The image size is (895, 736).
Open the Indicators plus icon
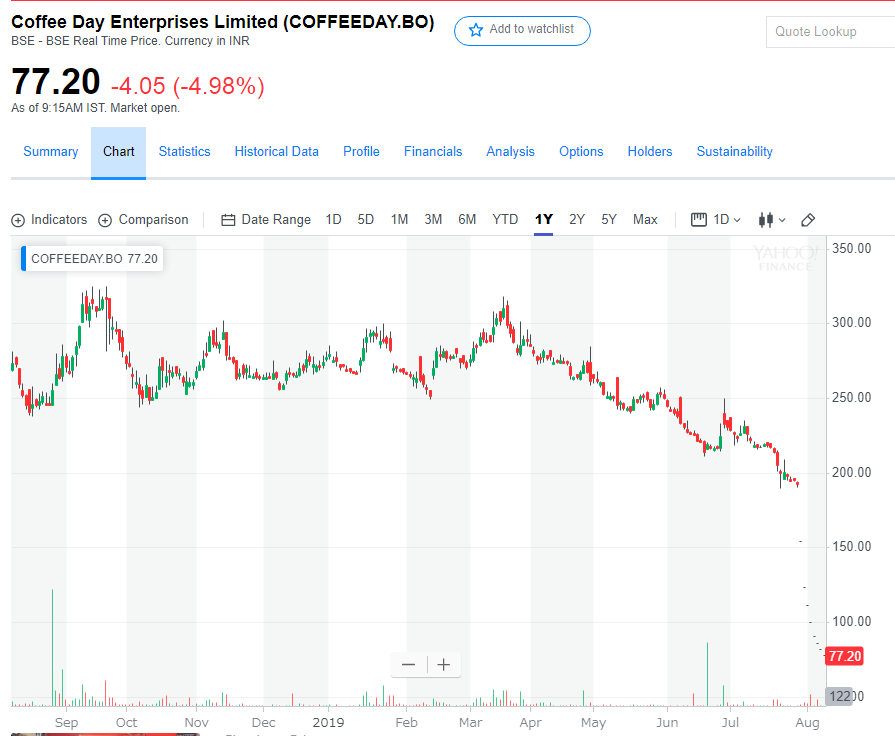click(x=18, y=220)
